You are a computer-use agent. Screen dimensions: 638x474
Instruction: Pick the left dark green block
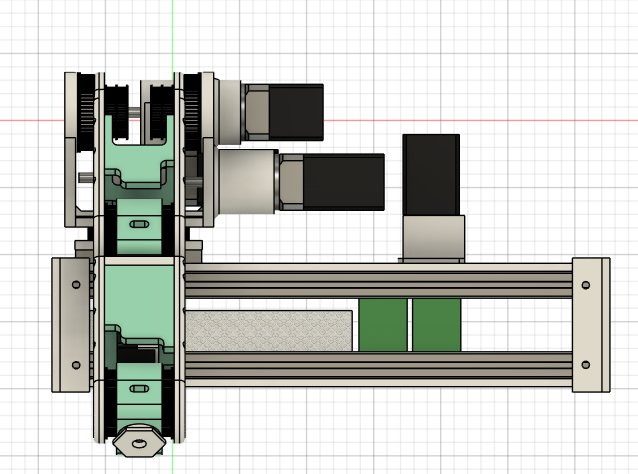click(383, 325)
